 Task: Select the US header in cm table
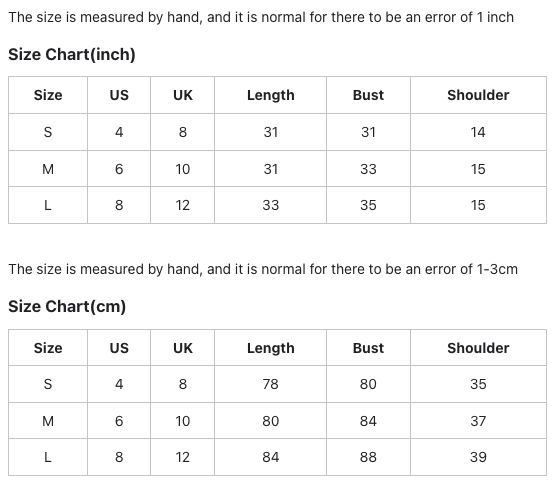(x=119, y=348)
